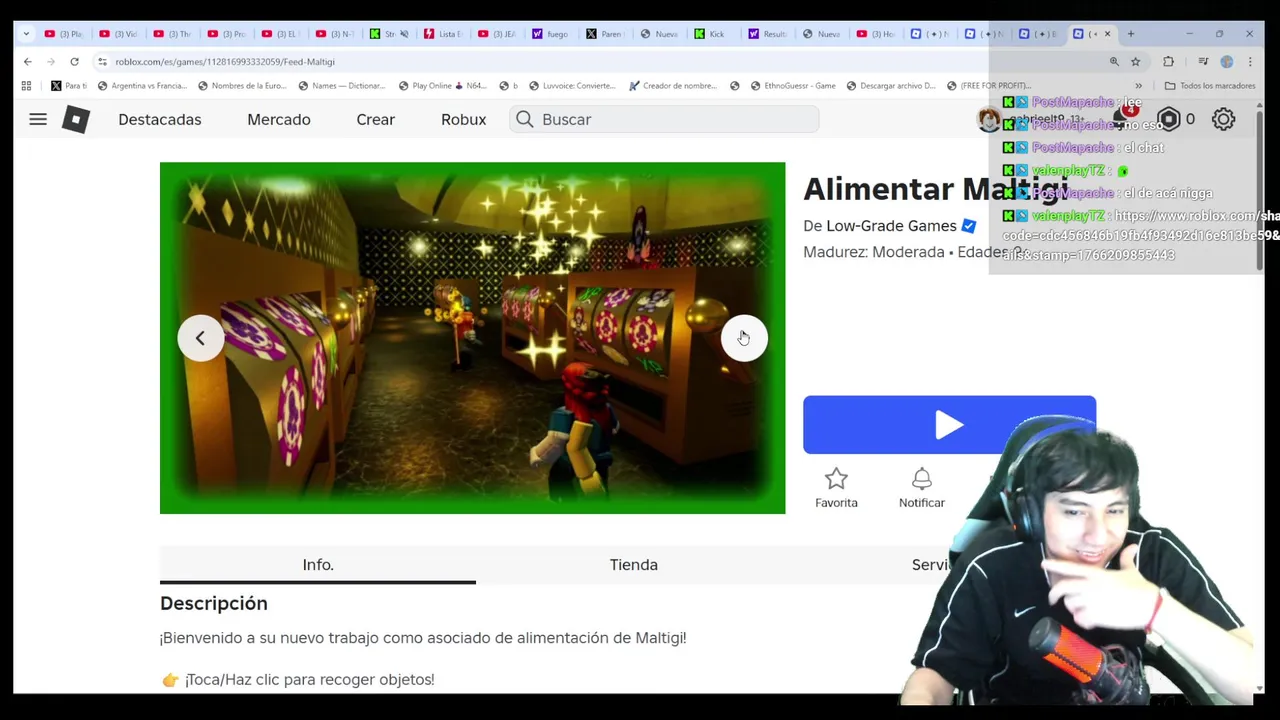Select the Info. tab
This screenshot has width=1280, height=720.
318,565
